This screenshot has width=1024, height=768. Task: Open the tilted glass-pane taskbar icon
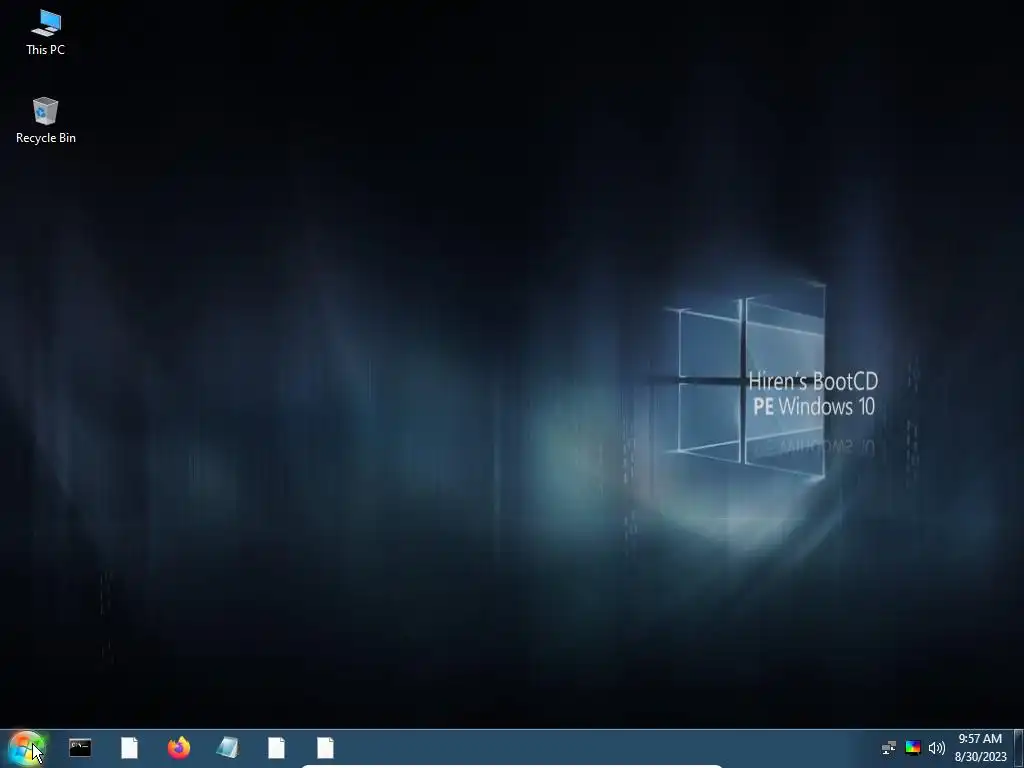point(227,748)
